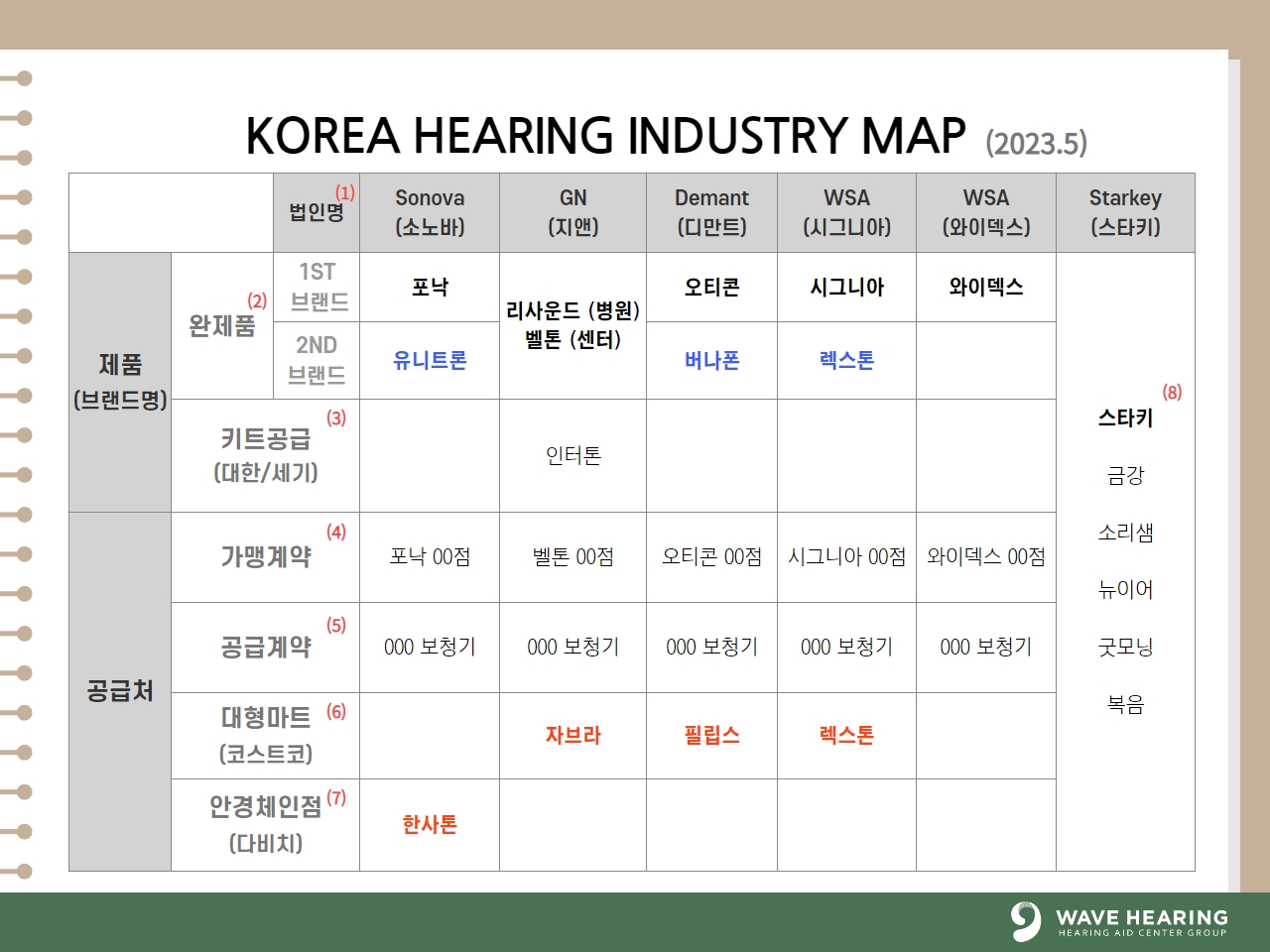Click the 1ST 브랜드 label
The image size is (1270, 952).
click(317, 287)
